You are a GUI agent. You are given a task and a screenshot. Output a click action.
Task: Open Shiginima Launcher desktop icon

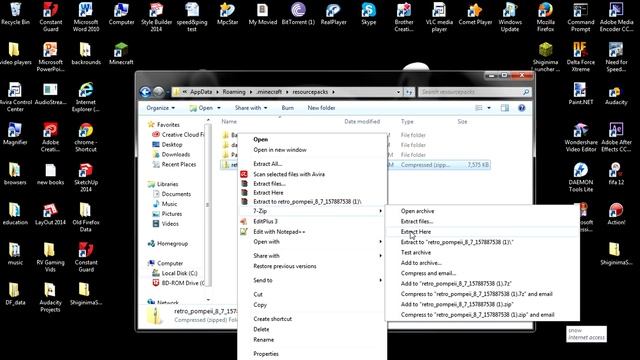(x=546, y=57)
